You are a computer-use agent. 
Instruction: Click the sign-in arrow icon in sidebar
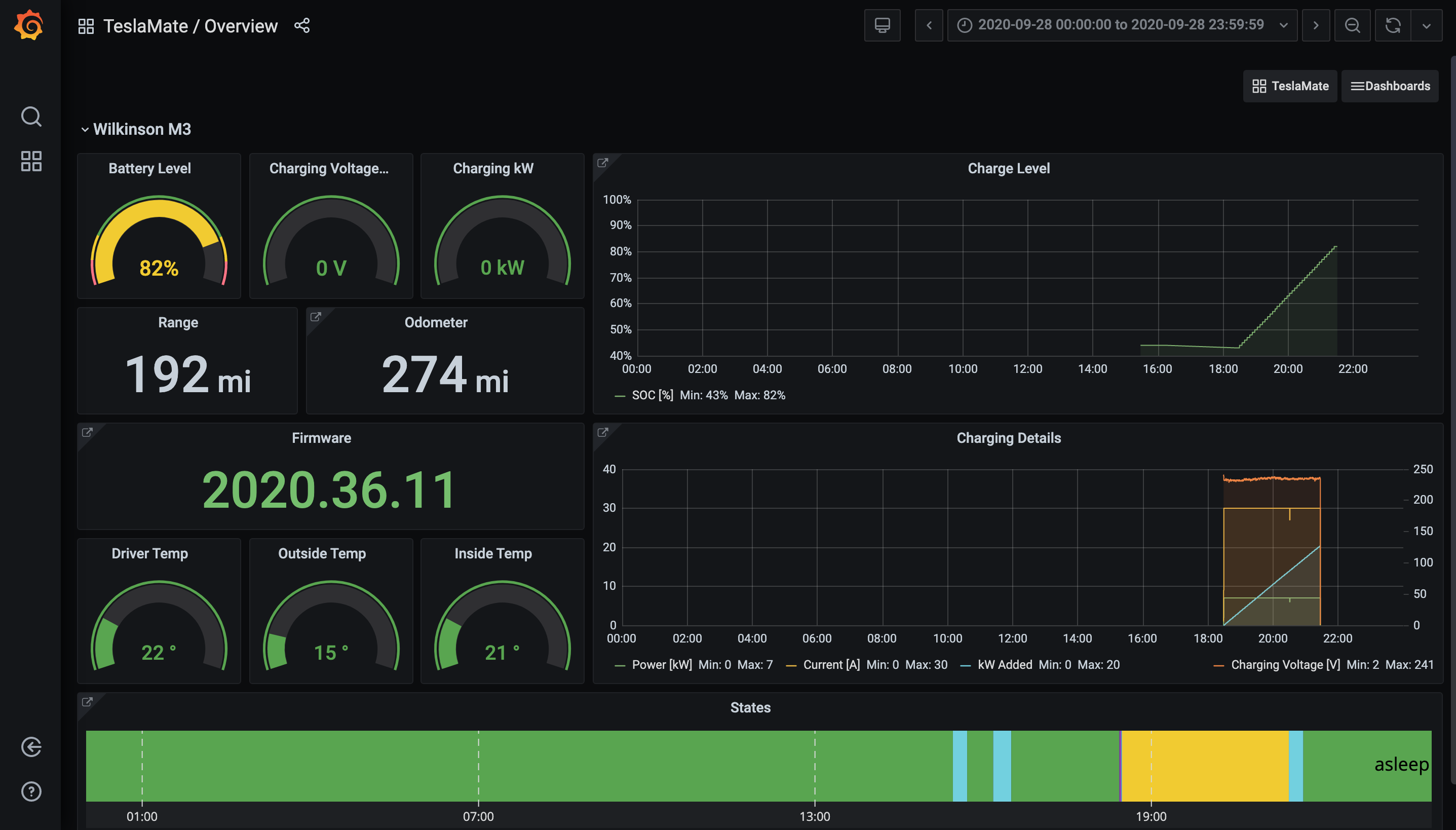click(x=31, y=747)
